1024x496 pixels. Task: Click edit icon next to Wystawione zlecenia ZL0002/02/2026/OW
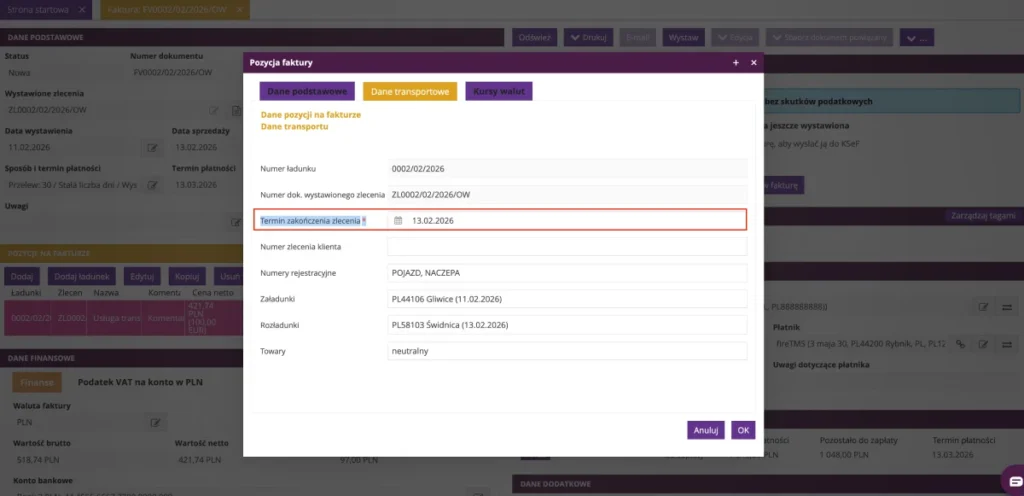[214, 110]
